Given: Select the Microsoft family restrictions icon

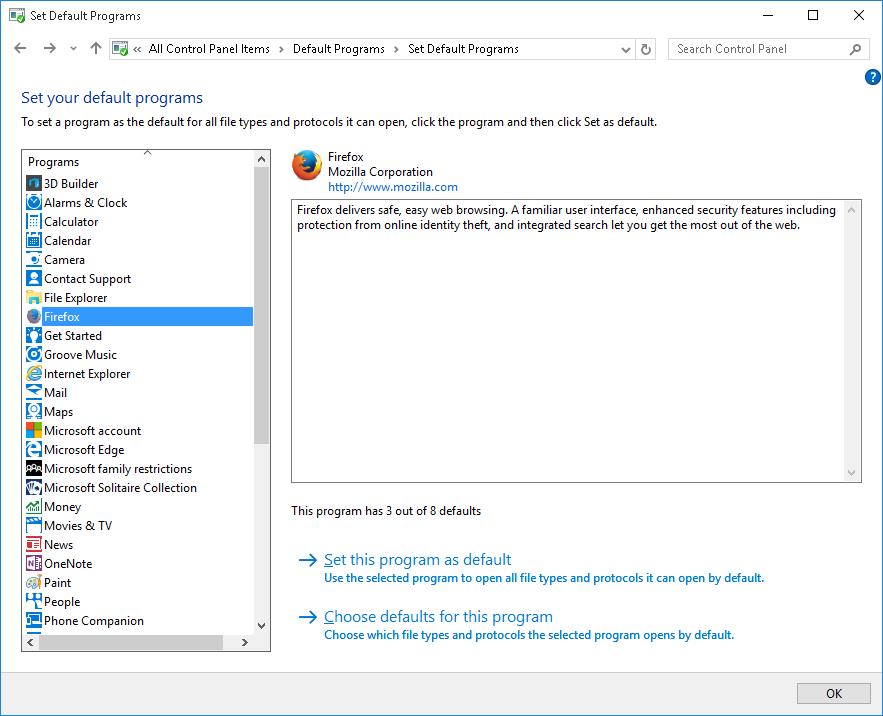Looking at the screenshot, I should 34,469.
